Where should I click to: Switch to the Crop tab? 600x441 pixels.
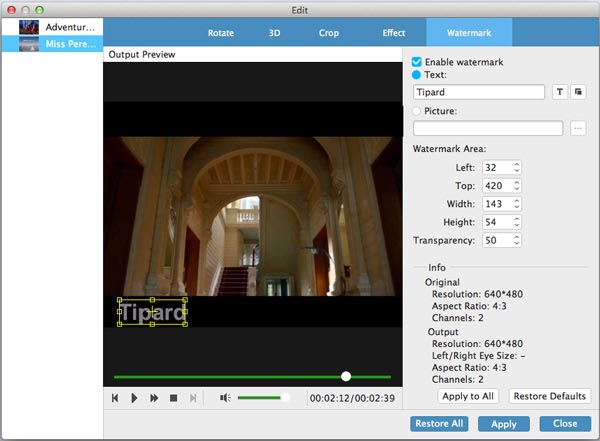click(328, 33)
